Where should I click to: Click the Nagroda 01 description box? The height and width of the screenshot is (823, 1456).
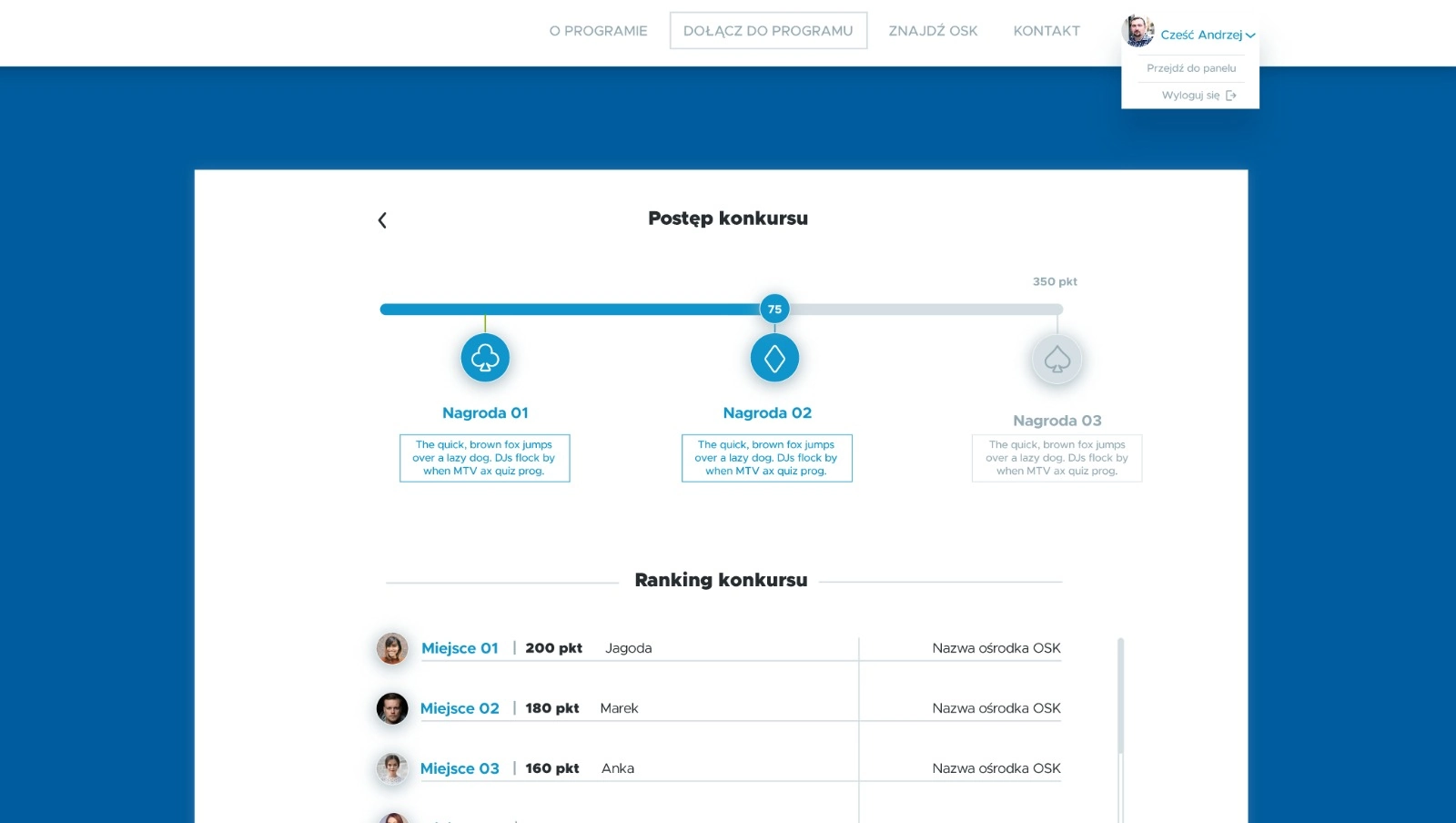[485, 458]
